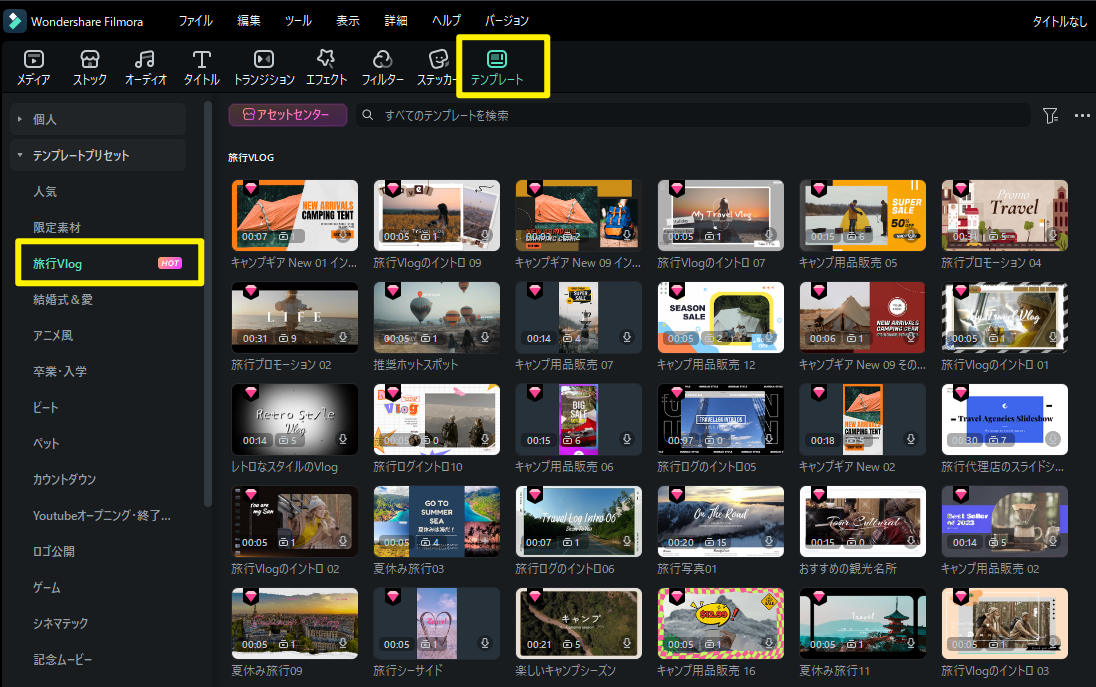Select the 結婚式＆愛 category
This screenshot has width=1096, height=687.
62,299
